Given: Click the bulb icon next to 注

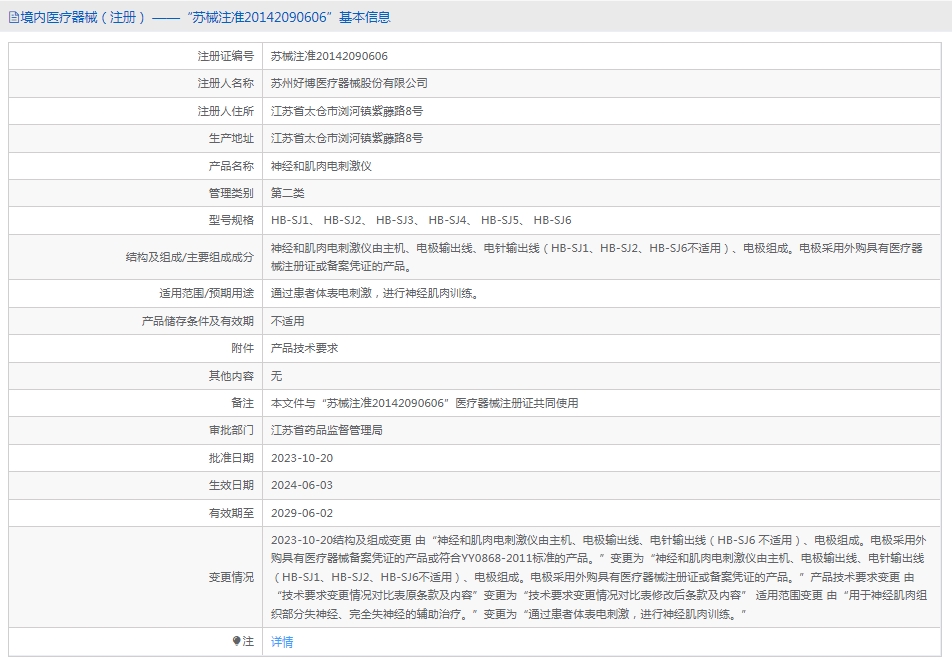Looking at the screenshot, I should [x=236, y=641].
